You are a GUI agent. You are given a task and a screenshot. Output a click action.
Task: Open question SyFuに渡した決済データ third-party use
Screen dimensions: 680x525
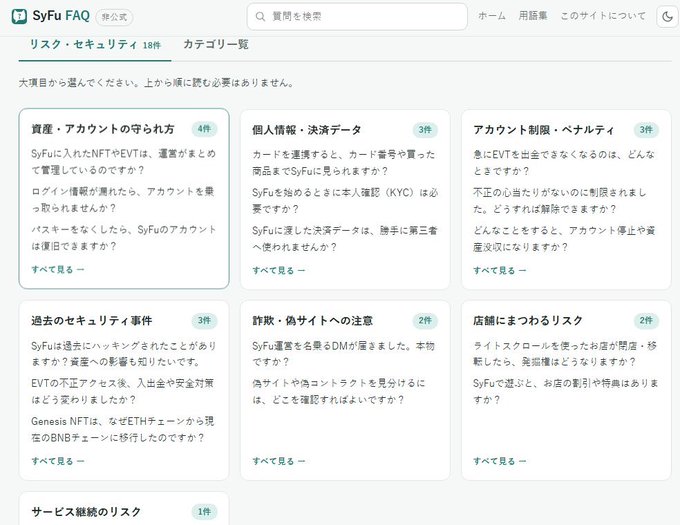(345, 238)
